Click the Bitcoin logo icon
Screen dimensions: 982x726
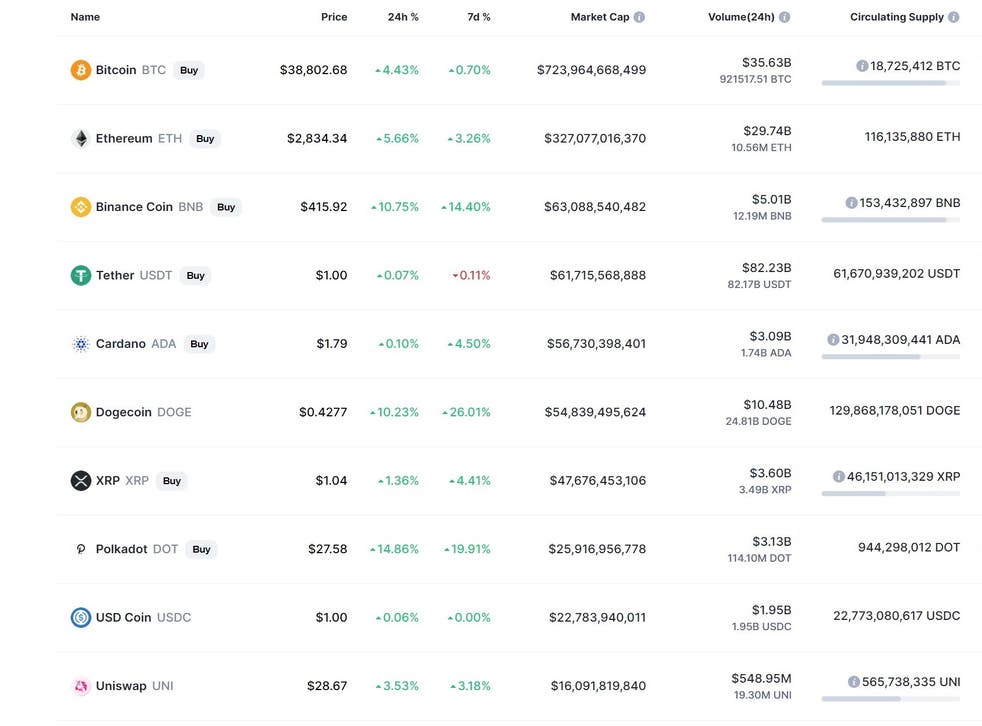coord(80,70)
